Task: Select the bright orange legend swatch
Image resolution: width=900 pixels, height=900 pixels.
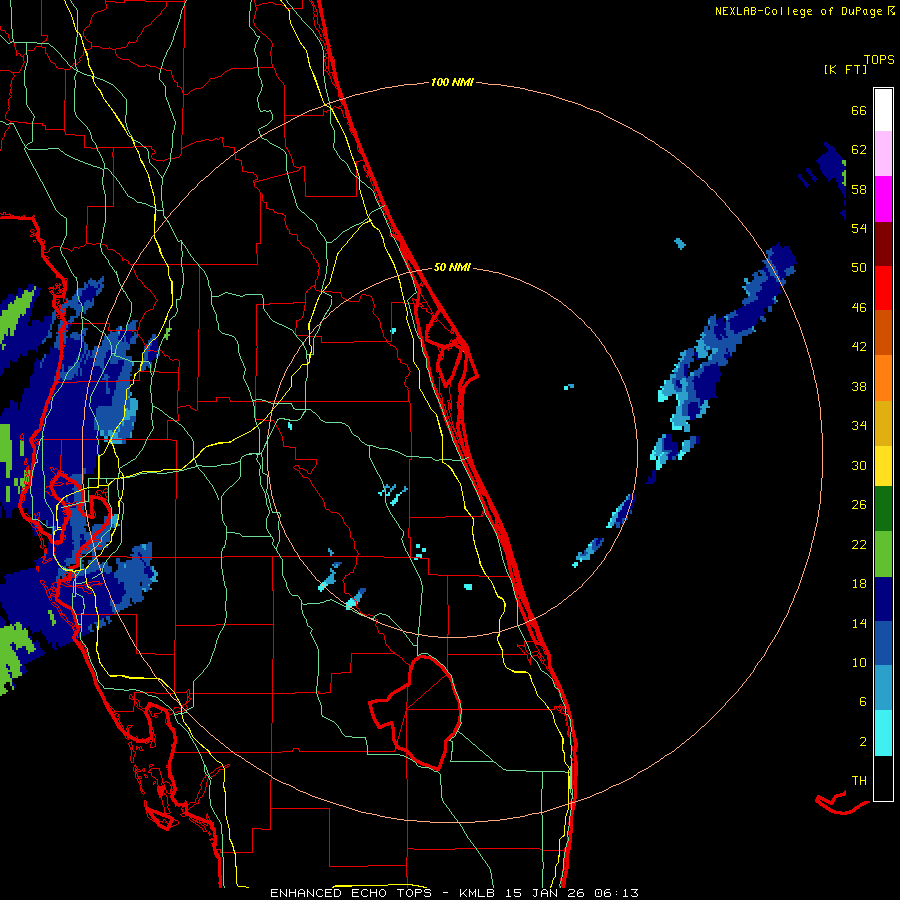Action: 883,378
